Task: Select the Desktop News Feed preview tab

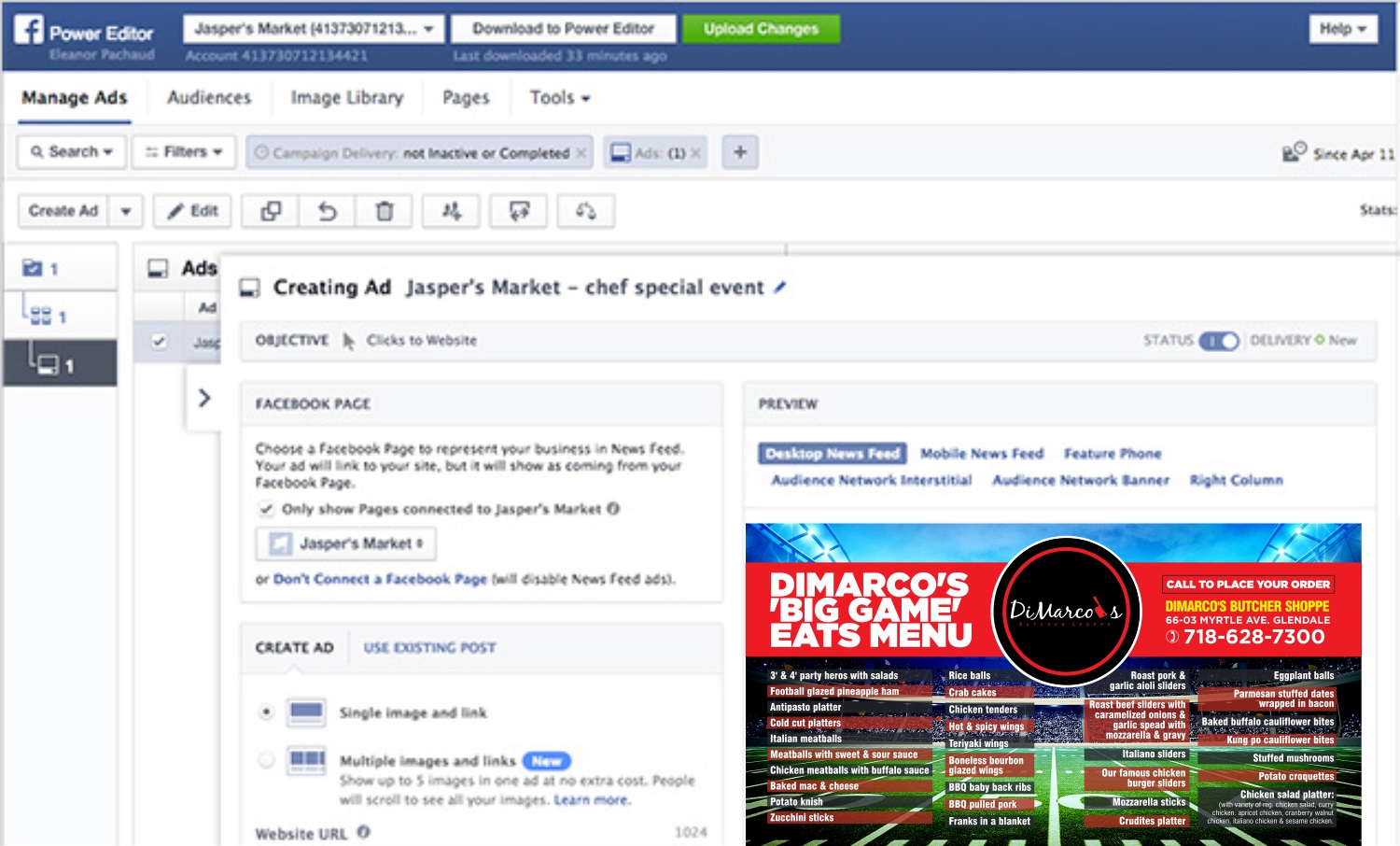Action: (x=833, y=454)
